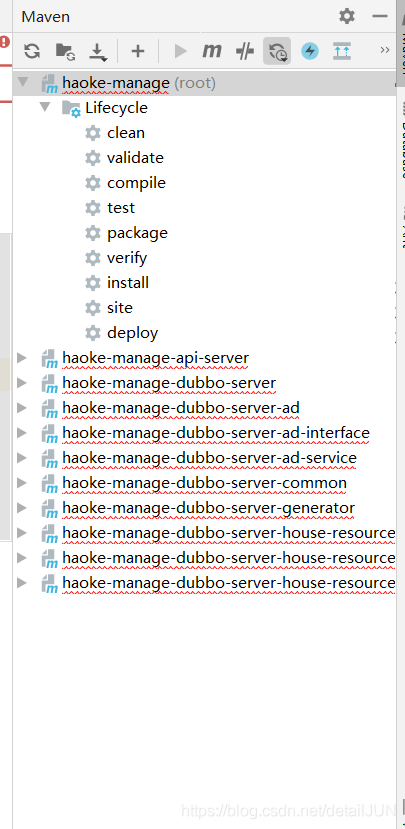Click gear icon beside verify
The image size is (405, 829).
(93, 257)
